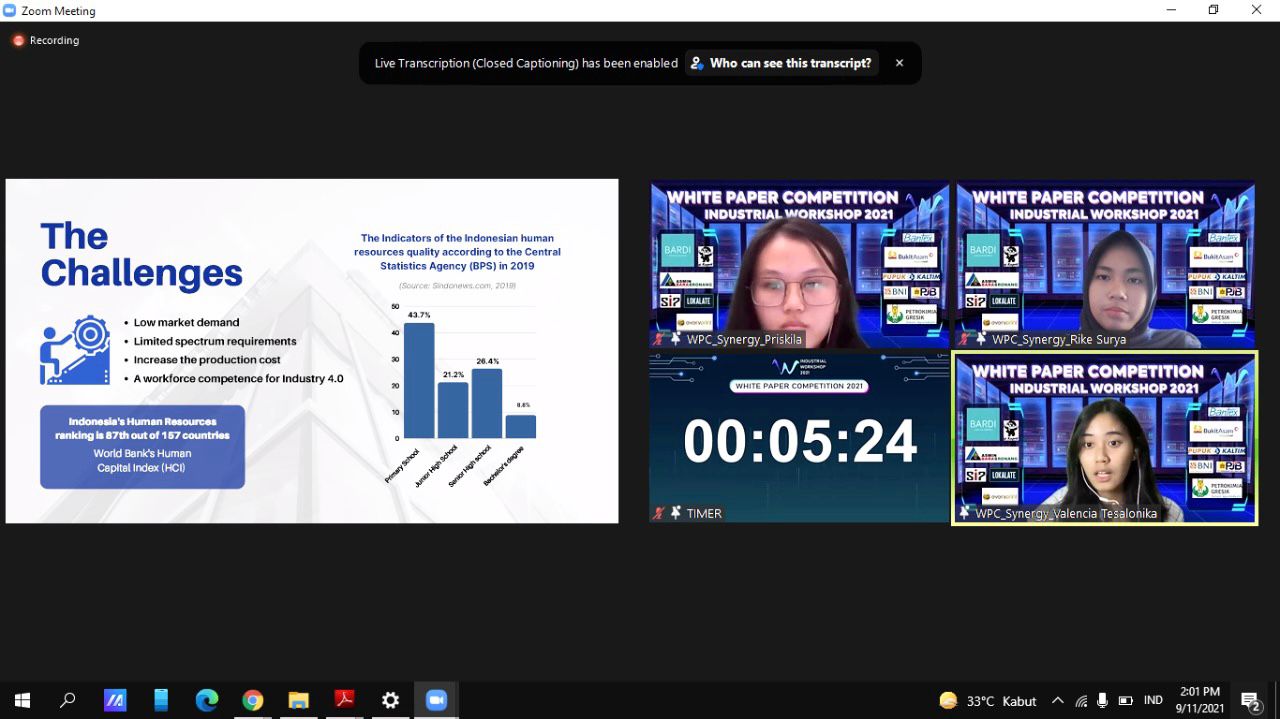The height and width of the screenshot is (719, 1280).
Task: Click the Wi-Fi network icon in the tray
Action: (x=1080, y=700)
